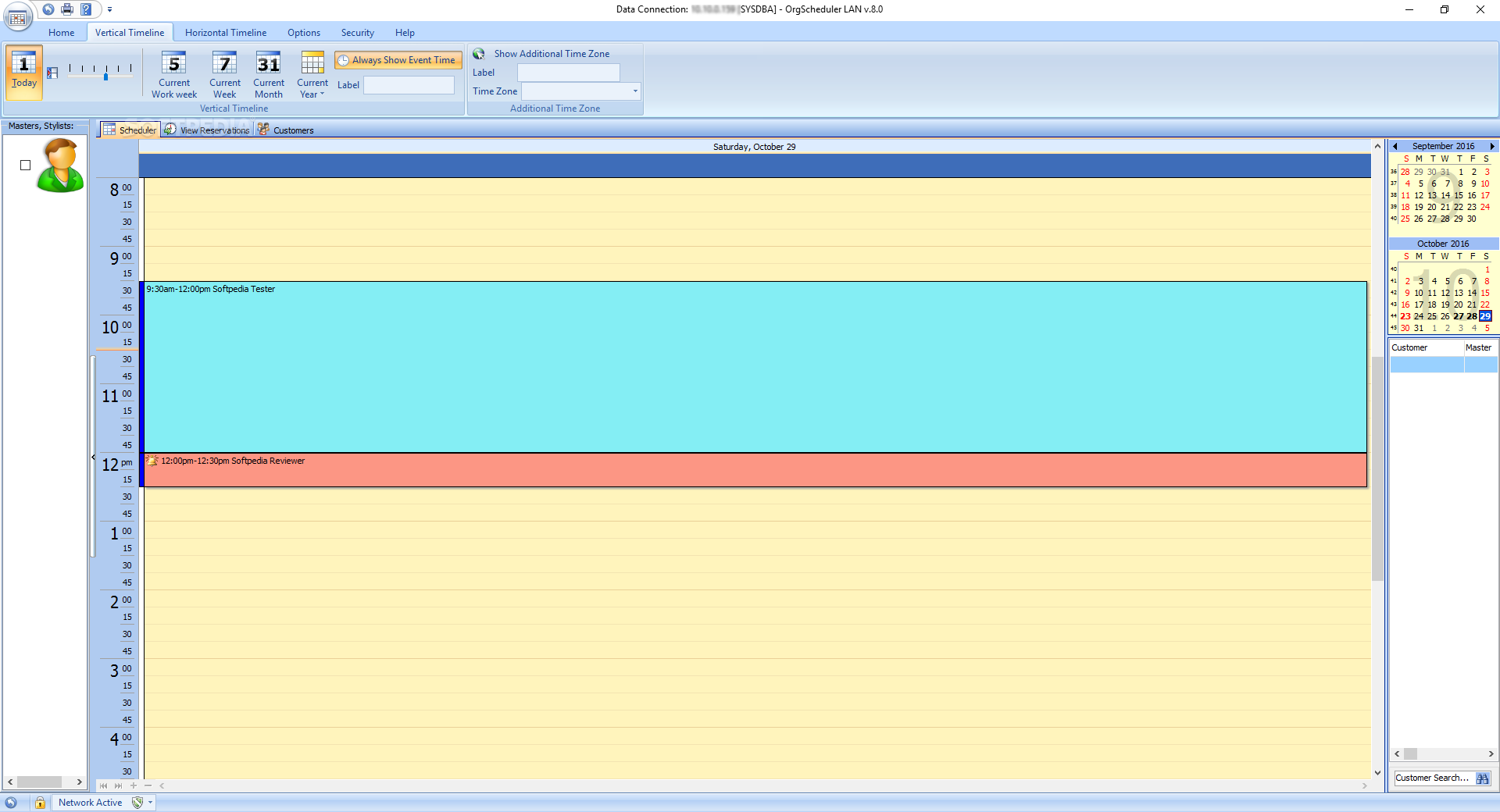1500x812 pixels.
Task: Click the minus remove button in navigator
Action: (148, 785)
